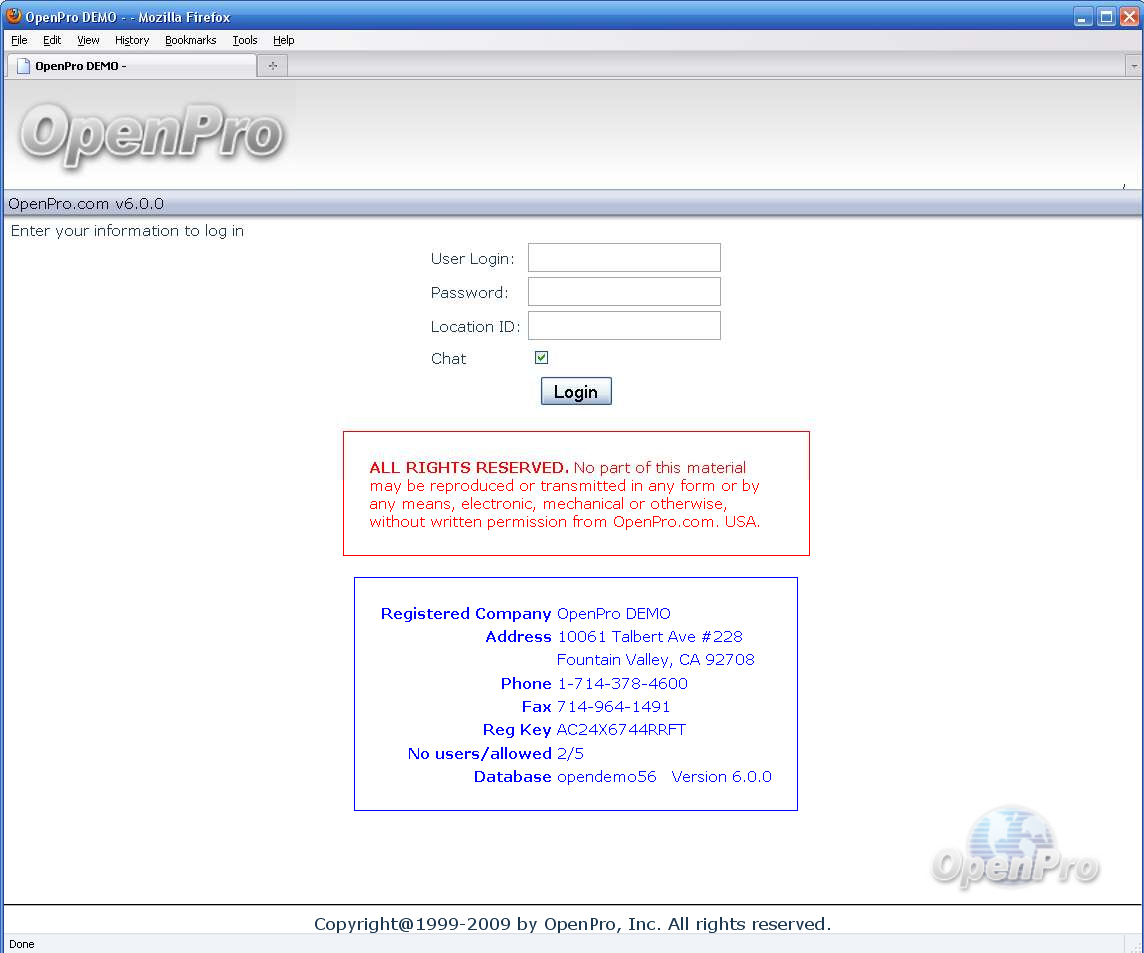Focus the User Login text field

[x=624, y=258]
